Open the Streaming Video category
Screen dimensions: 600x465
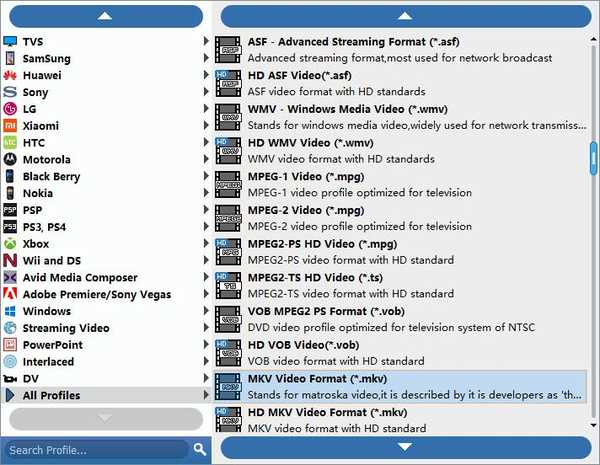[106, 328]
